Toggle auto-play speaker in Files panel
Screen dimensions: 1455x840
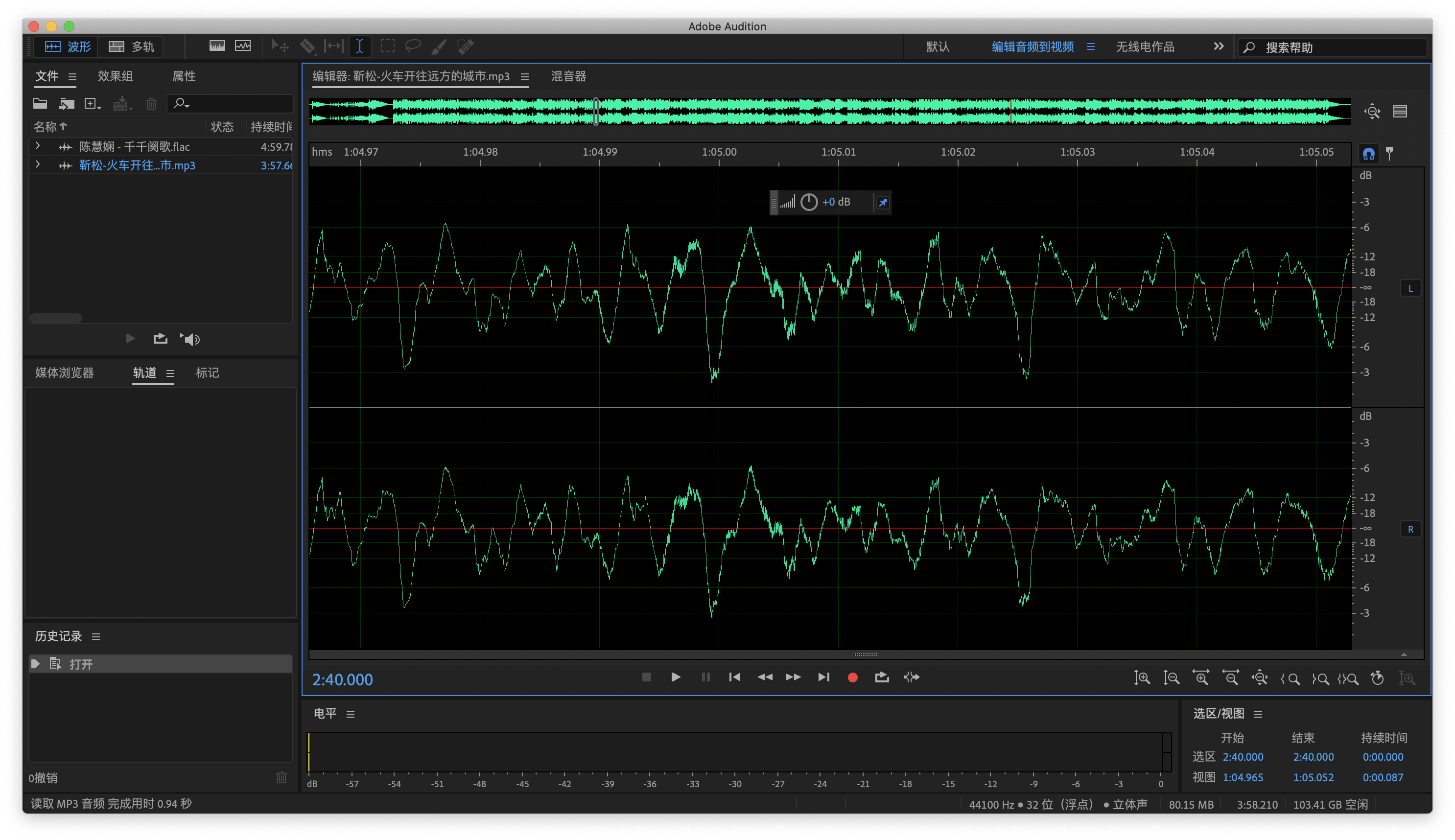(x=190, y=339)
